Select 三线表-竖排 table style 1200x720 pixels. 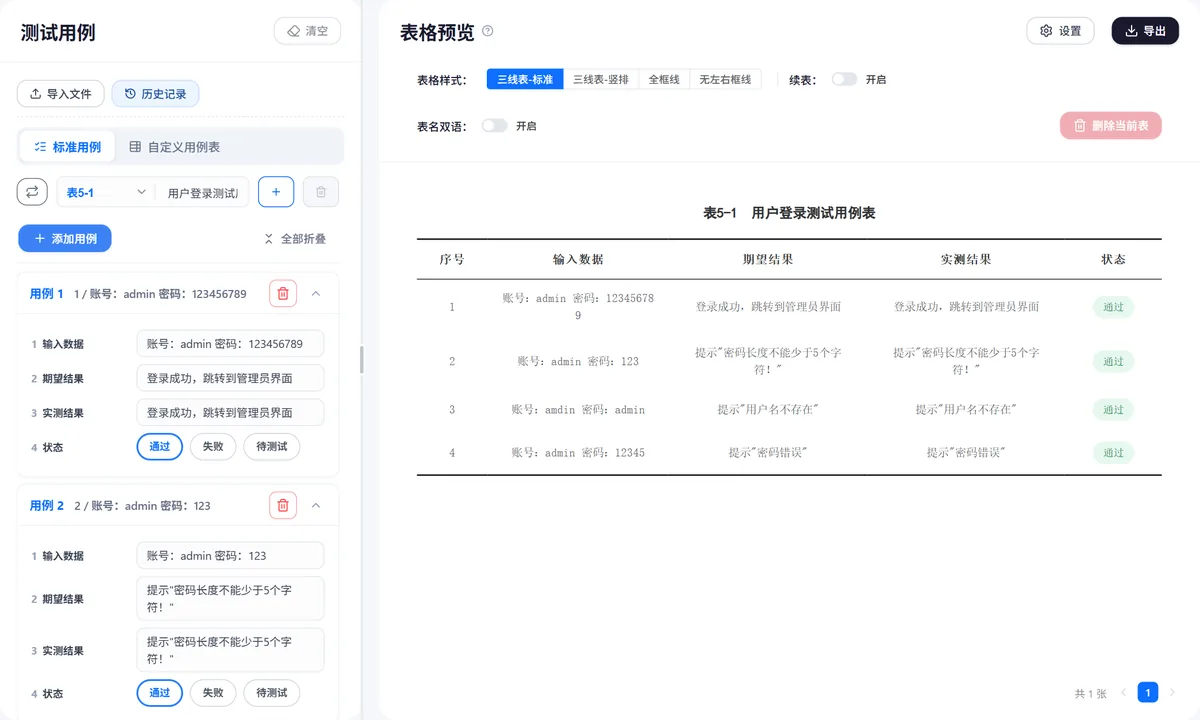click(601, 79)
